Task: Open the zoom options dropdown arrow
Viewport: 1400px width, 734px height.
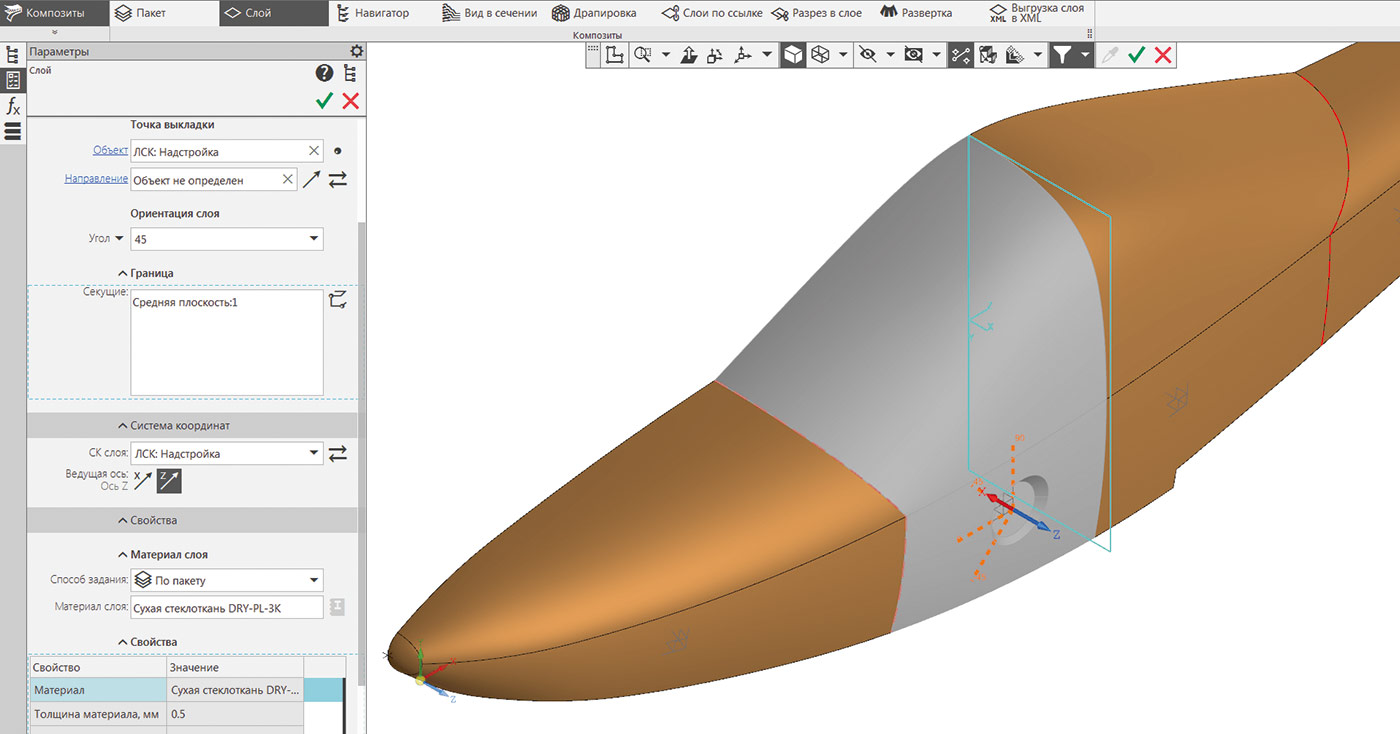Action: coord(666,55)
